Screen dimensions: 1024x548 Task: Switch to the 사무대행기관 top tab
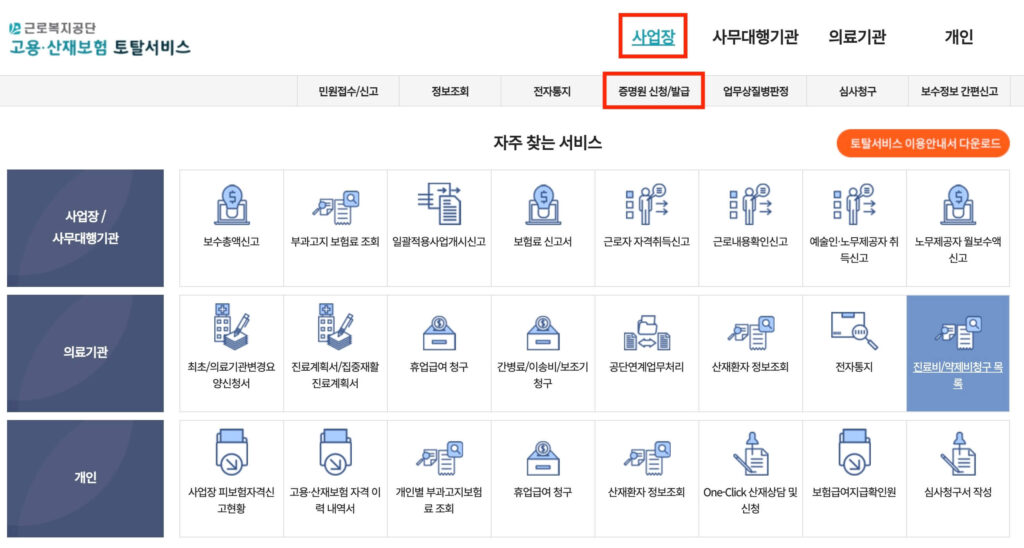click(755, 38)
